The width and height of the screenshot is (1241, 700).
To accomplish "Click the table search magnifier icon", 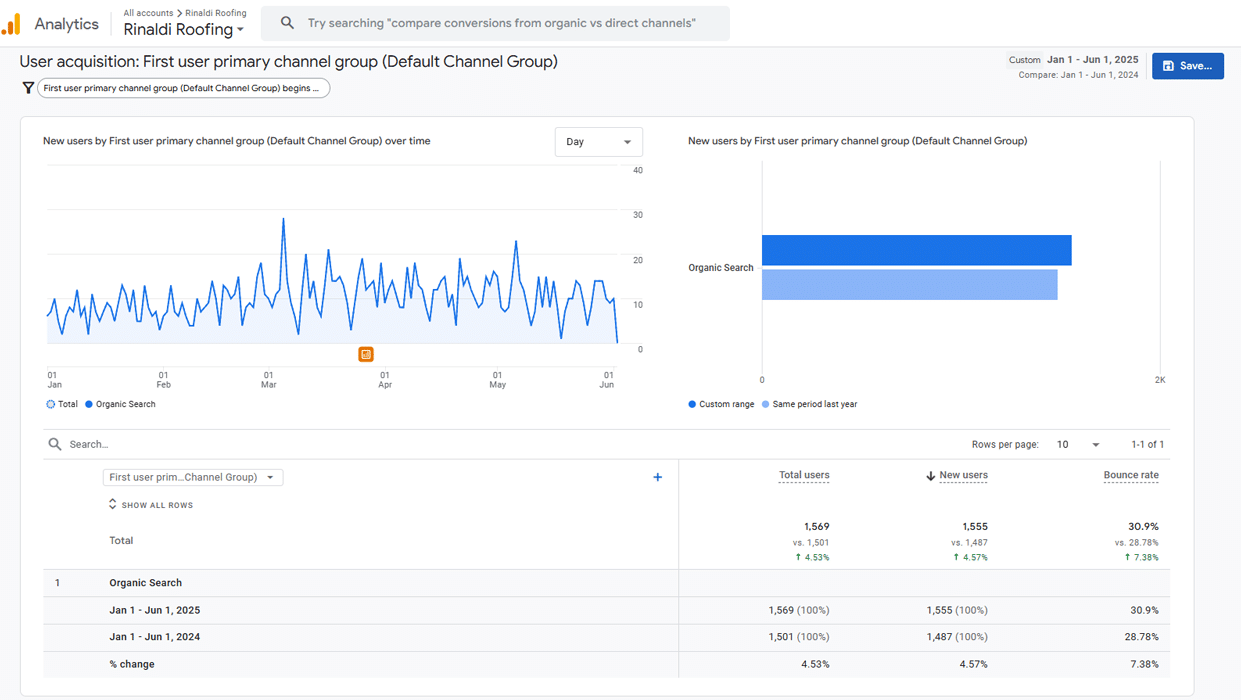I will pyautogui.click(x=55, y=444).
